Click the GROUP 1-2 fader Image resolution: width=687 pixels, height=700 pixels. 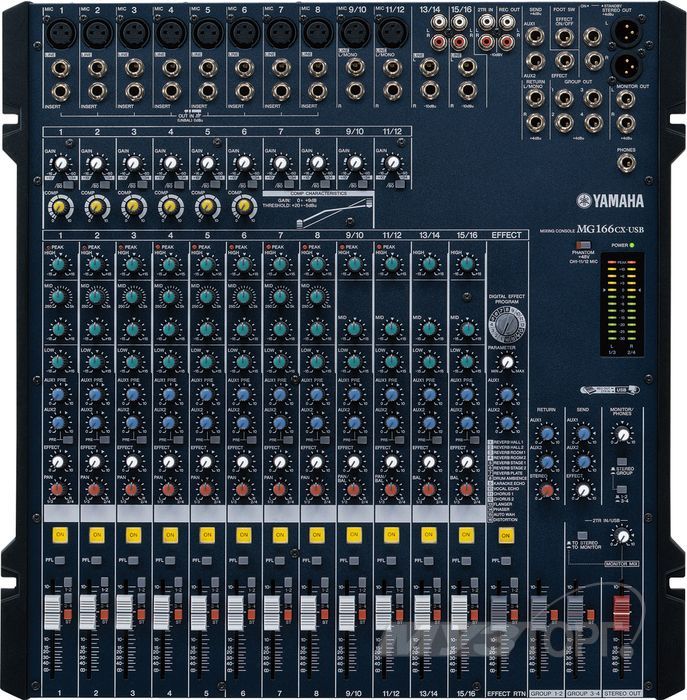point(538,612)
